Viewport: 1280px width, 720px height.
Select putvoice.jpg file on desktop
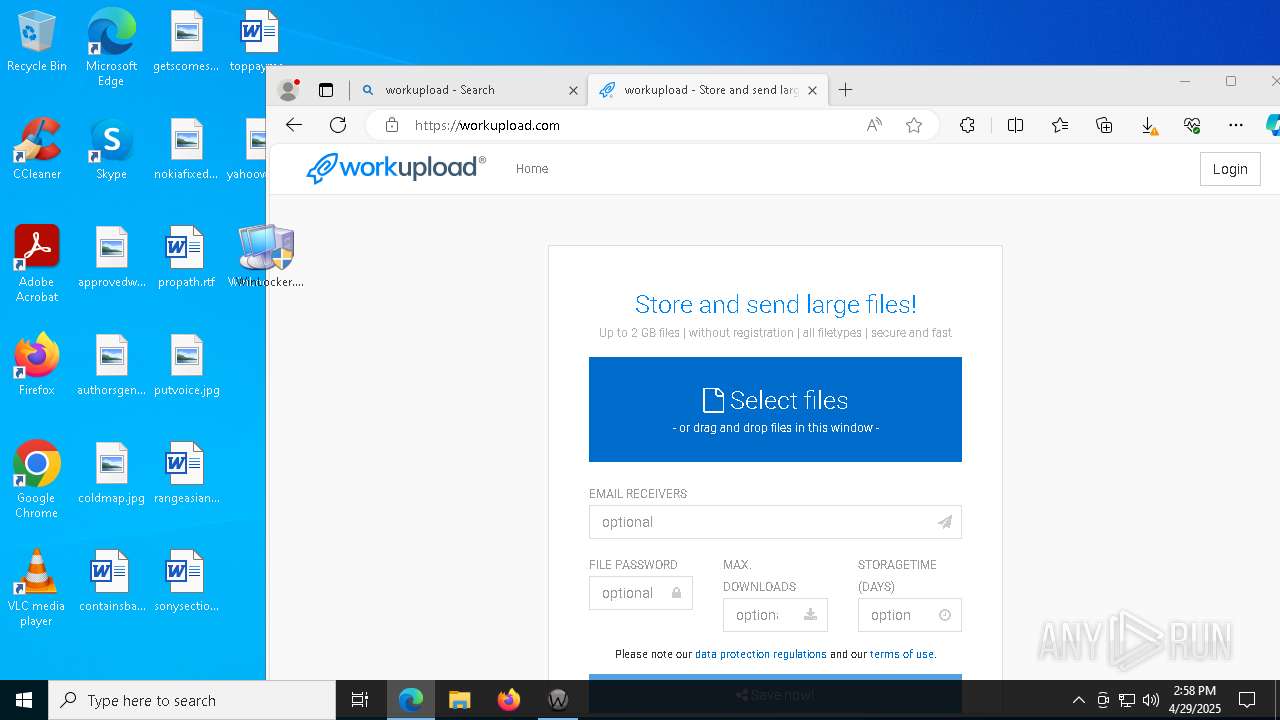pos(186,365)
